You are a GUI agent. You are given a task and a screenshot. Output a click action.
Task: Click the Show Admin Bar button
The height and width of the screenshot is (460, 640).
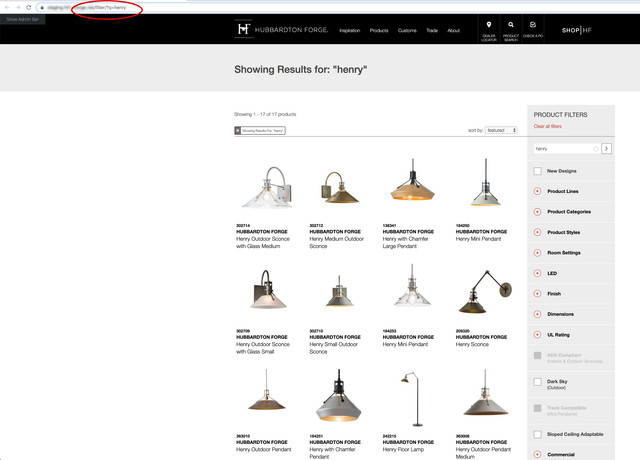coord(22,19)
